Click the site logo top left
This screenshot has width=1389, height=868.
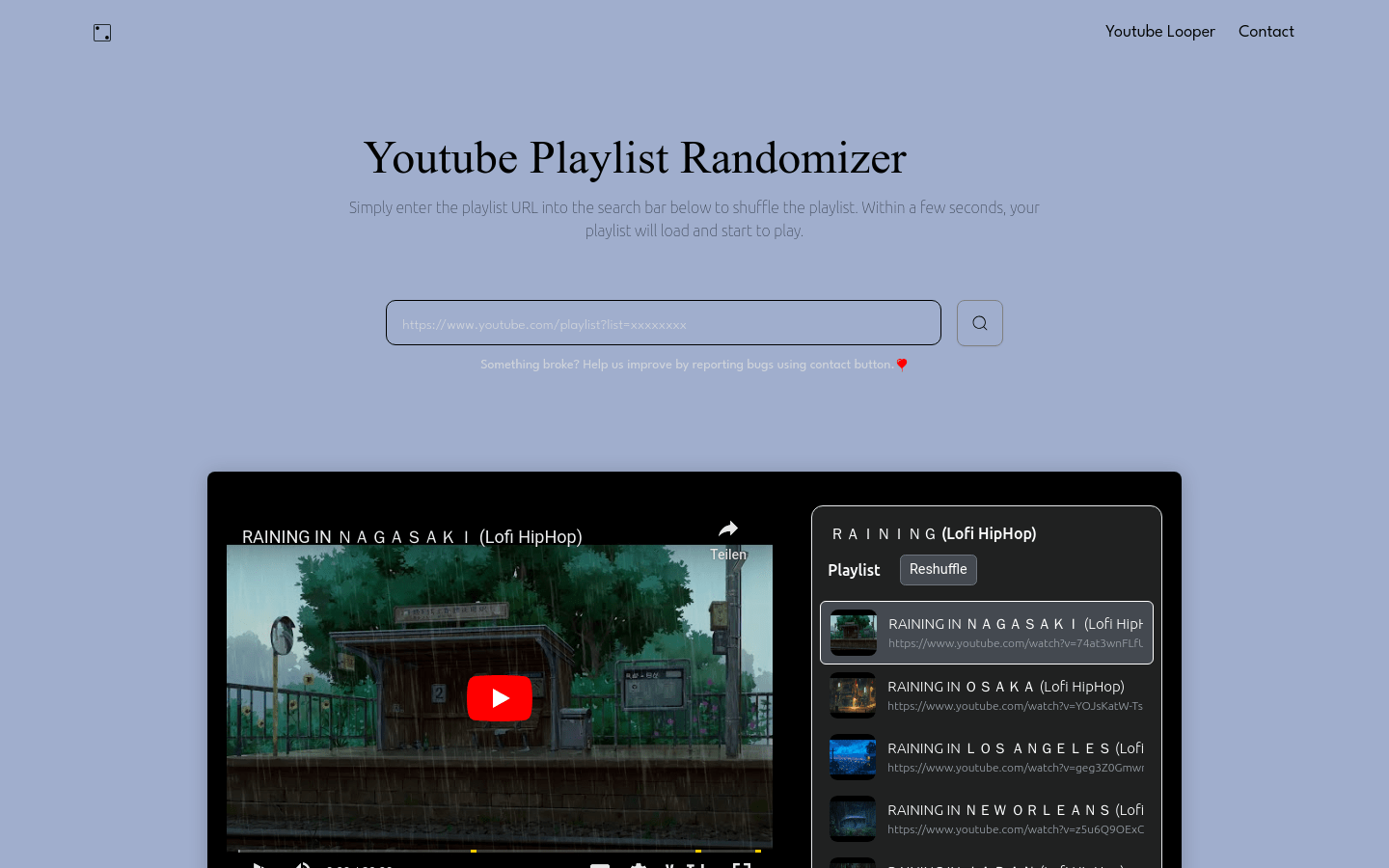(102, 32)
